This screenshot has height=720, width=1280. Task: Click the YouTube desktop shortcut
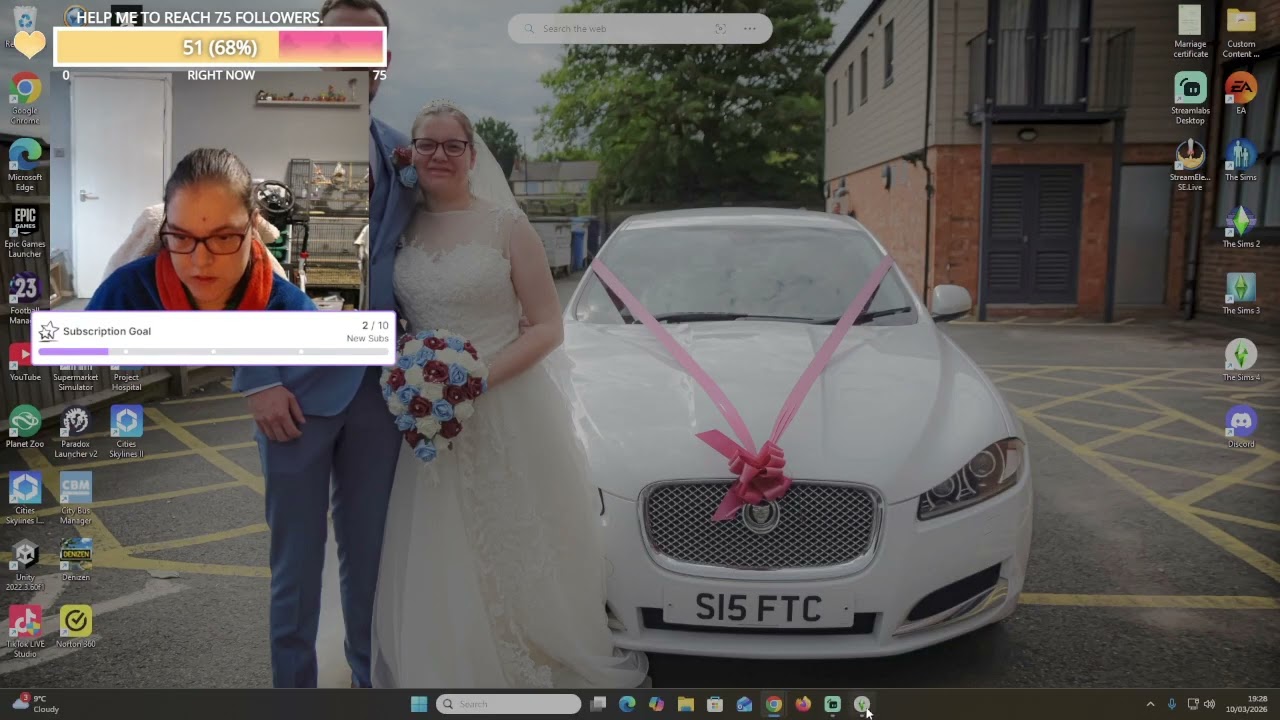coord(25,362)
